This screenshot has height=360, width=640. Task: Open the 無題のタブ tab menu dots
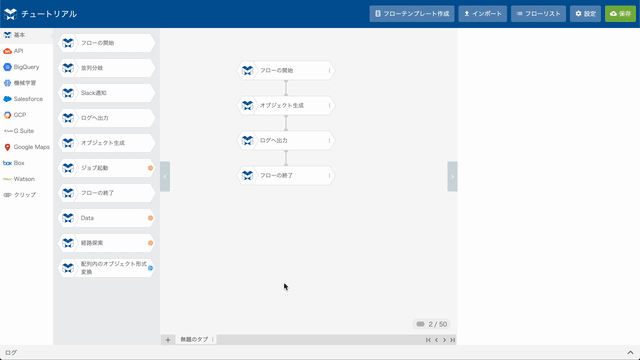point(213,339)
